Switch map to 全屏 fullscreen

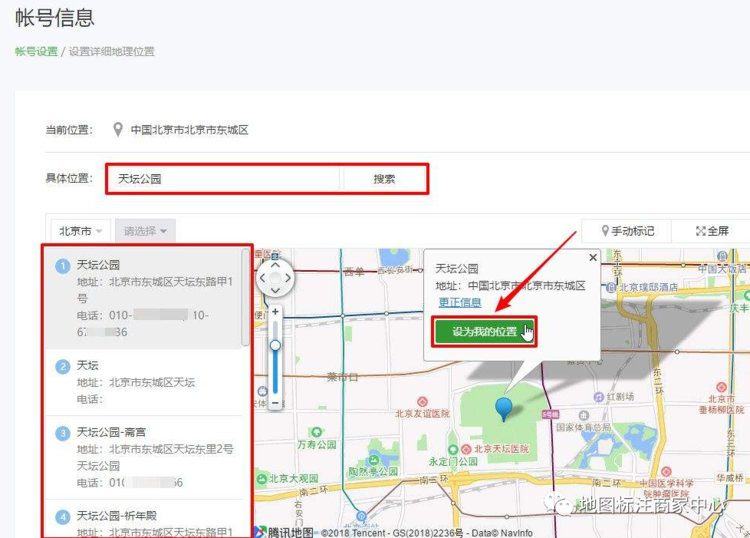click(712, 231)
